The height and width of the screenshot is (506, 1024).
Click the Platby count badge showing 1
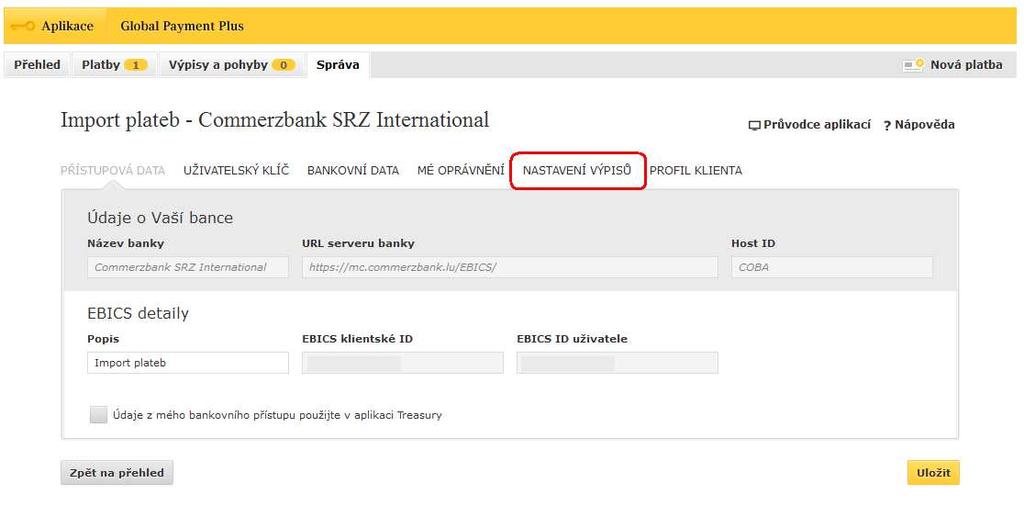(136, 65)
